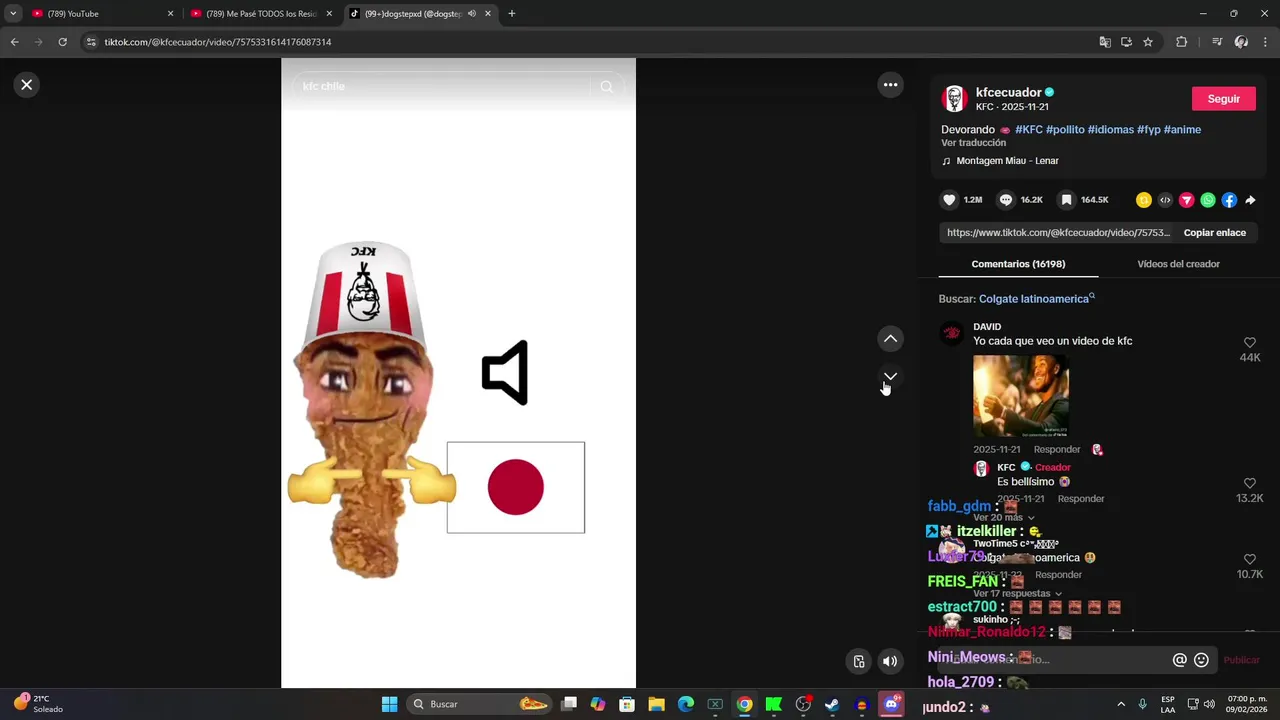
Task: Reload the page
Action: [62, 42]
